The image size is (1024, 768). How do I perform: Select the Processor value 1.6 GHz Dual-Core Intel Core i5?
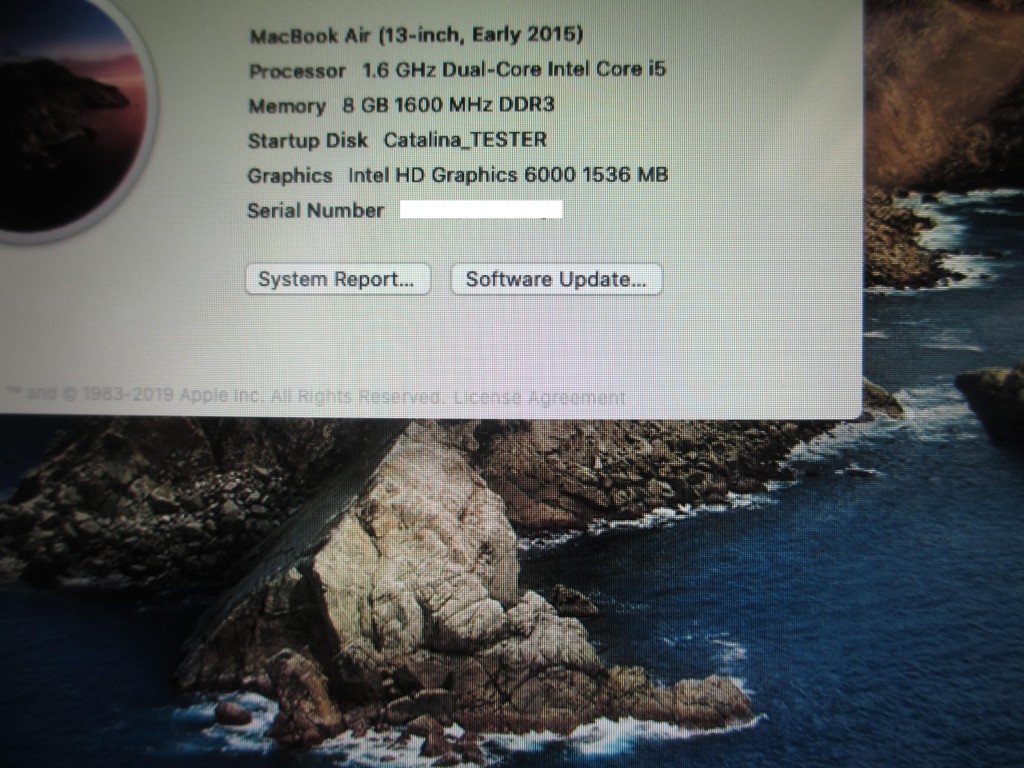(514, 69)
